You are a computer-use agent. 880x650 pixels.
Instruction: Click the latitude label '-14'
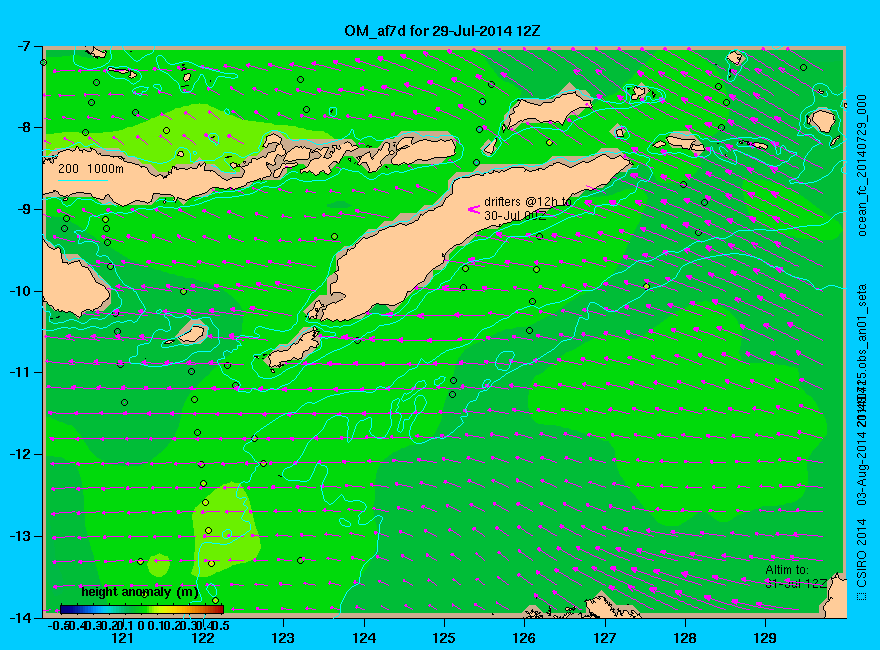(x=19, y=617)
